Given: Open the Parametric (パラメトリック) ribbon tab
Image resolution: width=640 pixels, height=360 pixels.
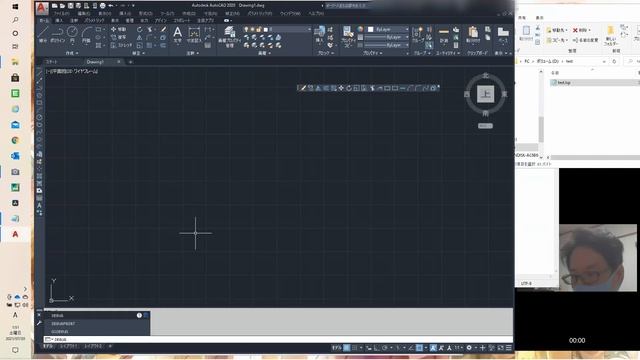Looking at the screenshot, I should [x=94, y=20].
